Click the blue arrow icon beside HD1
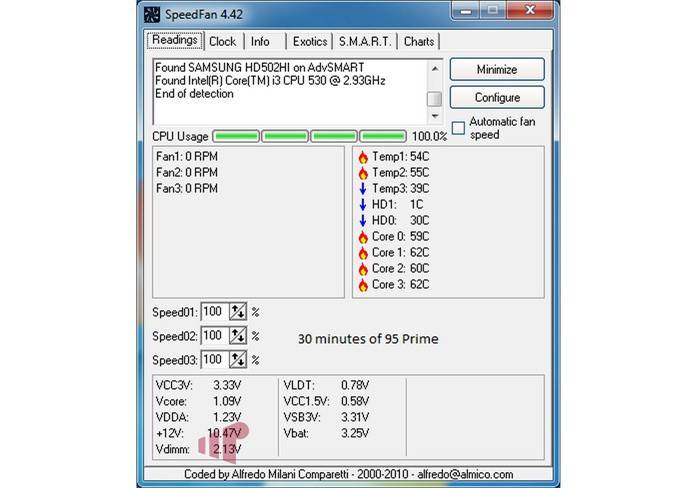 point(362,205)
